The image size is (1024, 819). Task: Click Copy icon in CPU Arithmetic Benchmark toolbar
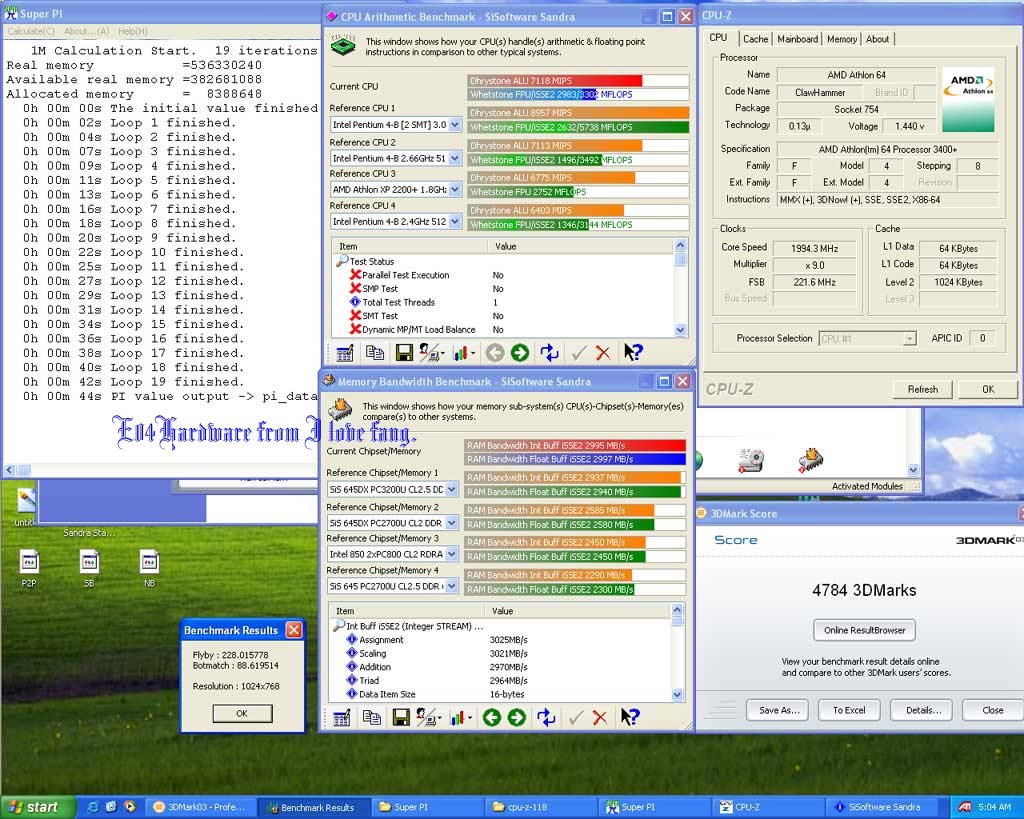pyautogui.click(x=374, y=353)
